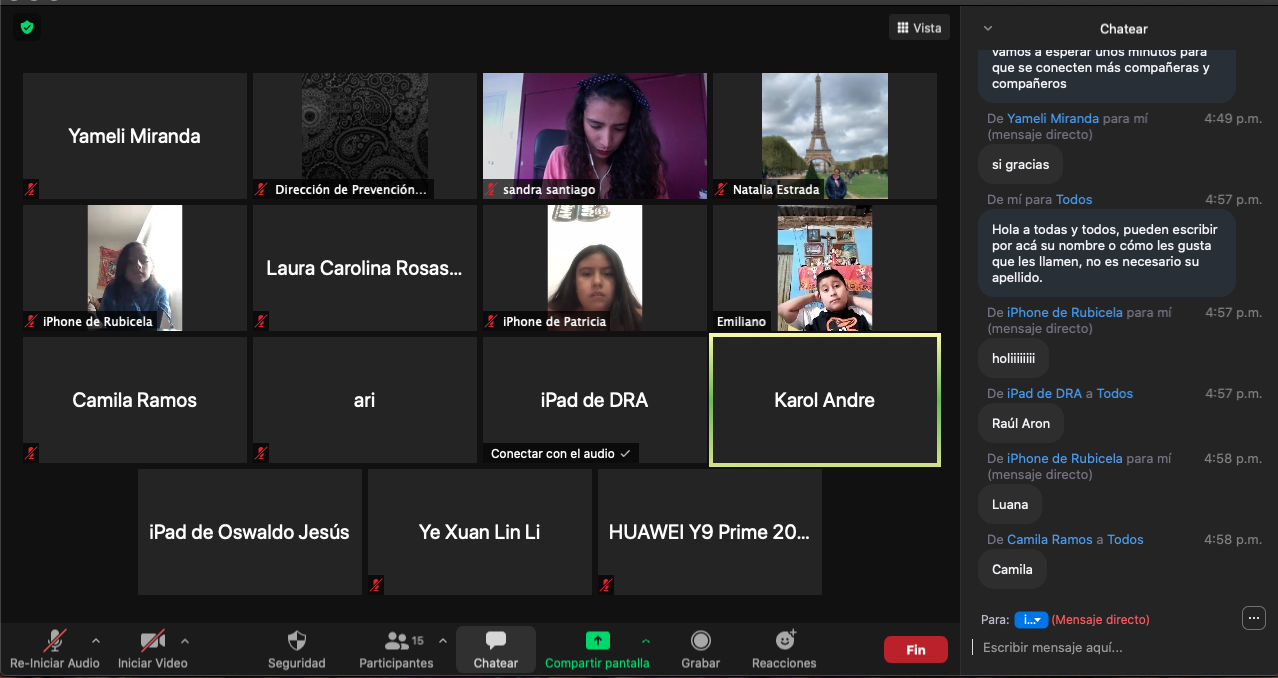Expand audio options arrow next to Re-Iniciar Audio
The image size is (1278, 678).
pos(96,641)
